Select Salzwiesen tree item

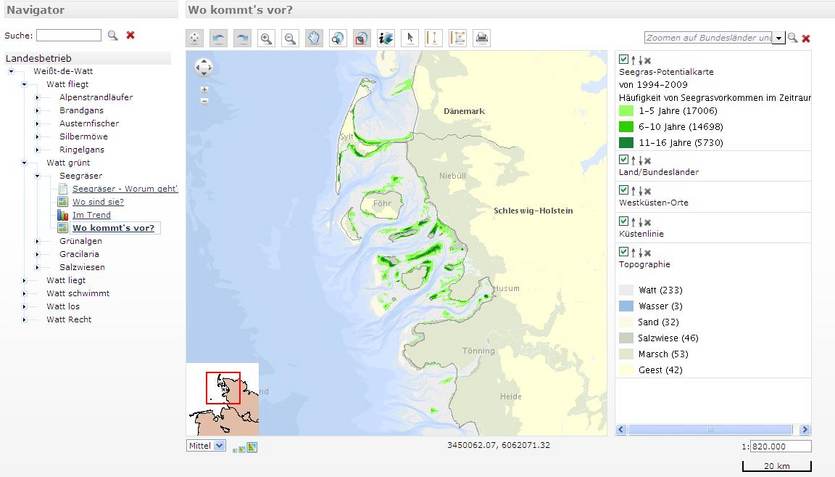[82, 267]
